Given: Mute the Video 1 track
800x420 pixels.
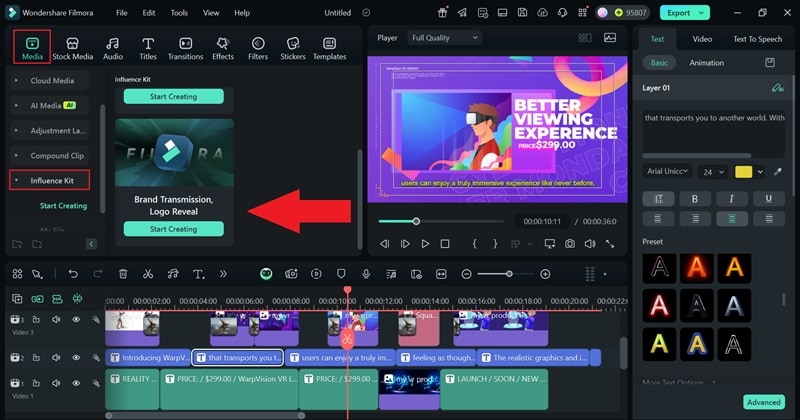Looking at the screenshot, I should point(56,383).
